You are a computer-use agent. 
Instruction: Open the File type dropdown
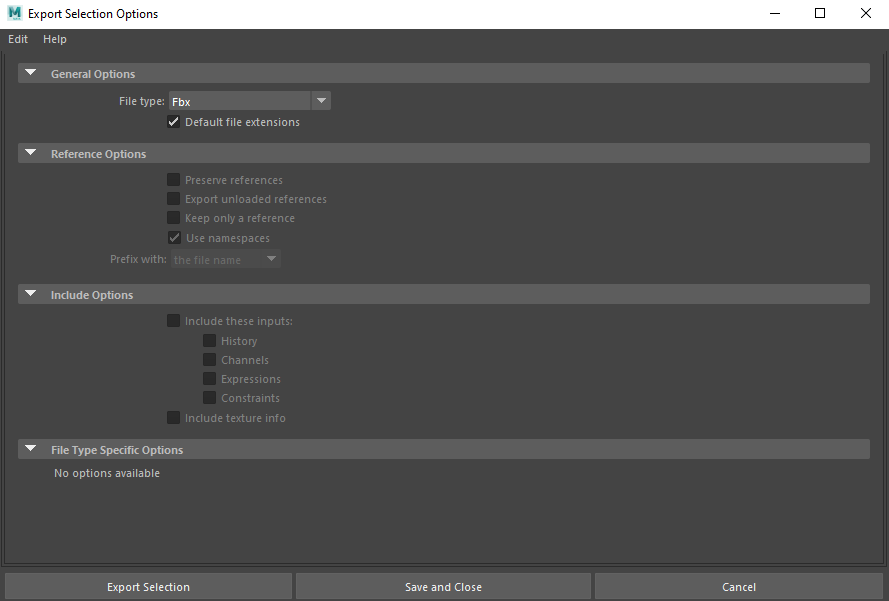click(x=321, y=100)
